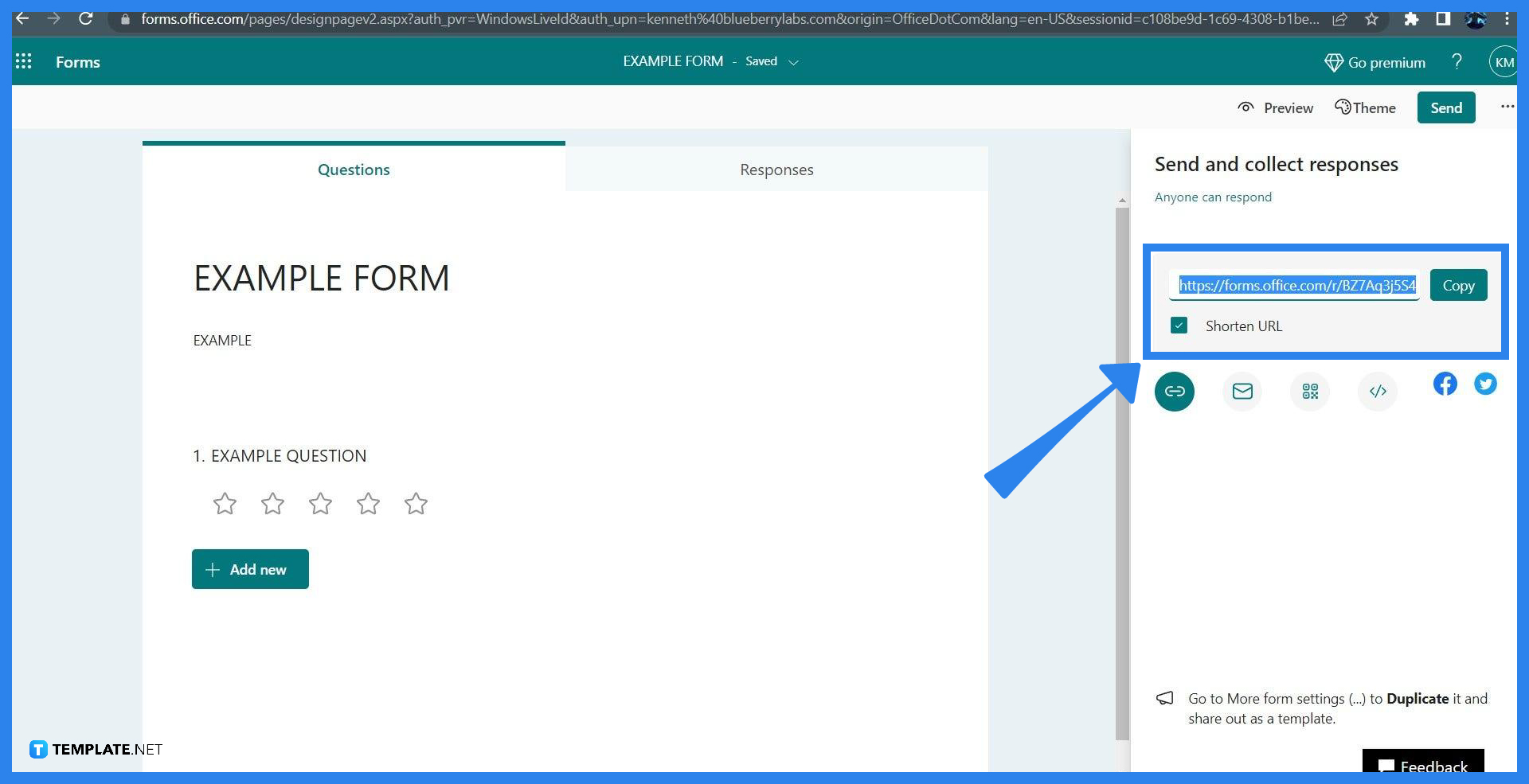
Task: Disable the Shorten URL checkbox
Action: (1179, 325)
